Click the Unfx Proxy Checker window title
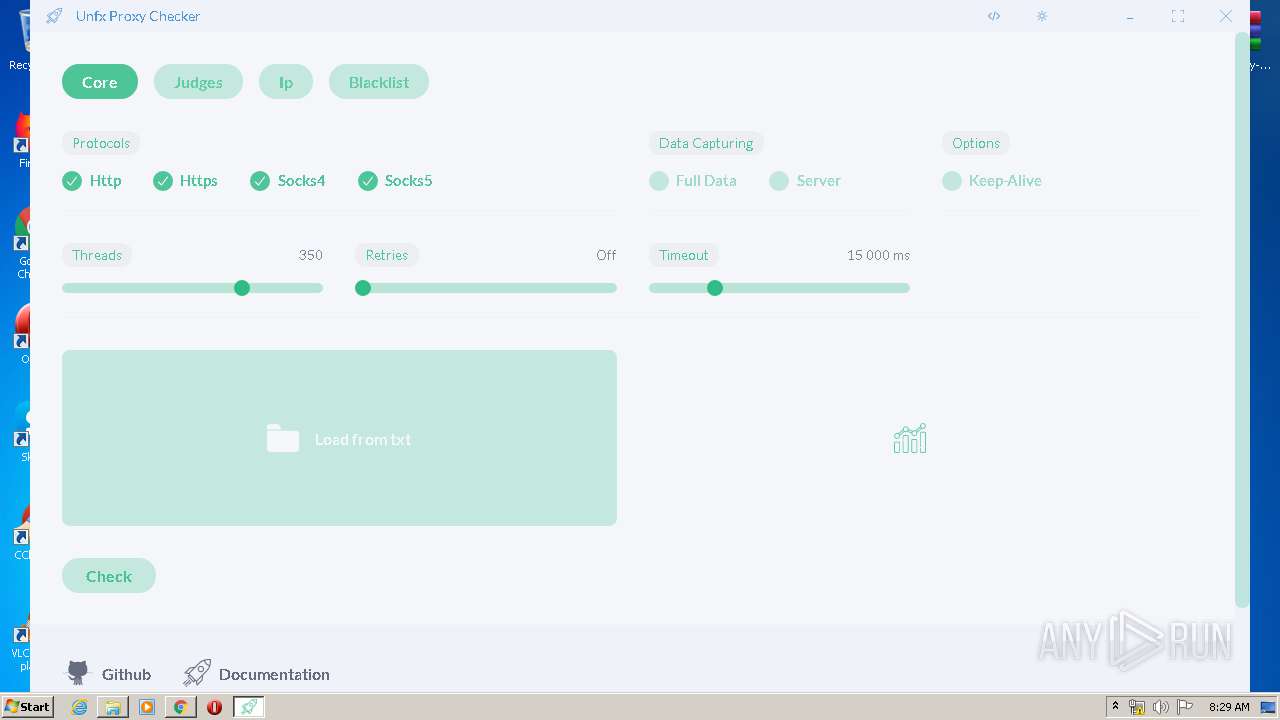Screen dimensions: 1280x720 138,16
